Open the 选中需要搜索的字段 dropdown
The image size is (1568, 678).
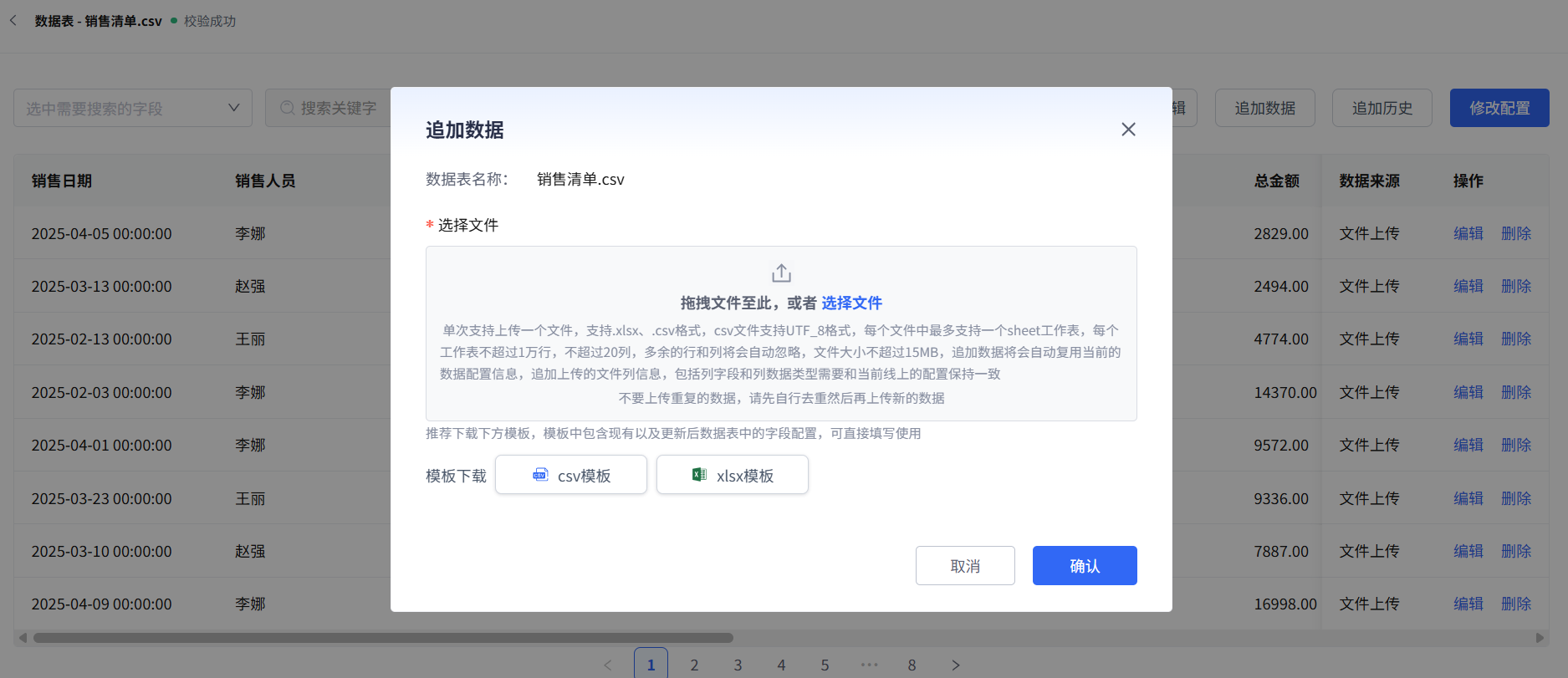[x=133, y=108]
